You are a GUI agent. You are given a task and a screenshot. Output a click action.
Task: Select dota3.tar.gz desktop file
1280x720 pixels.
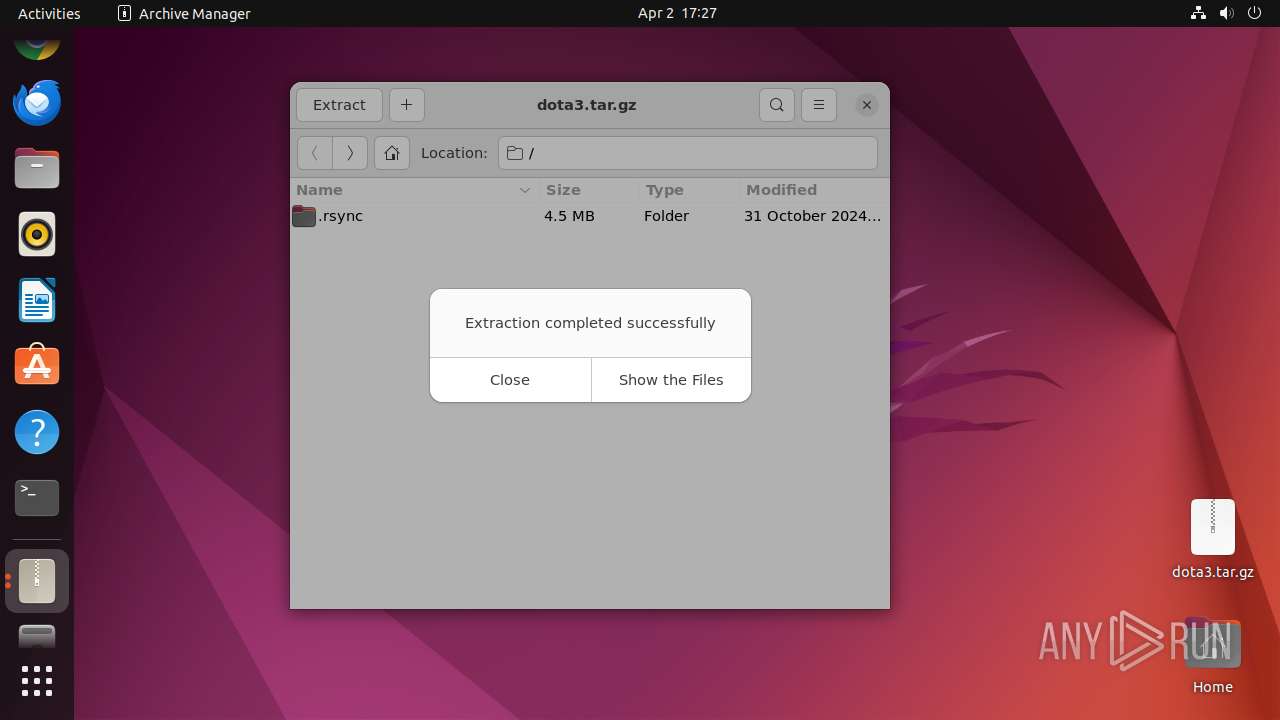point(1212,539)
